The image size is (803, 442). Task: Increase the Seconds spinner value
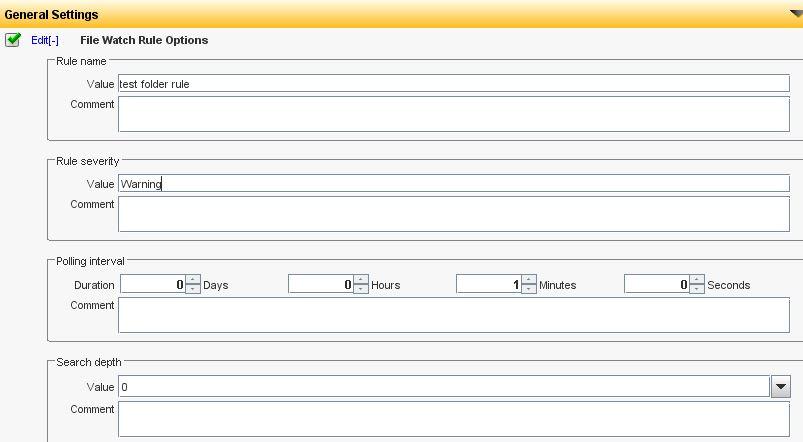(x=697, y=280)
